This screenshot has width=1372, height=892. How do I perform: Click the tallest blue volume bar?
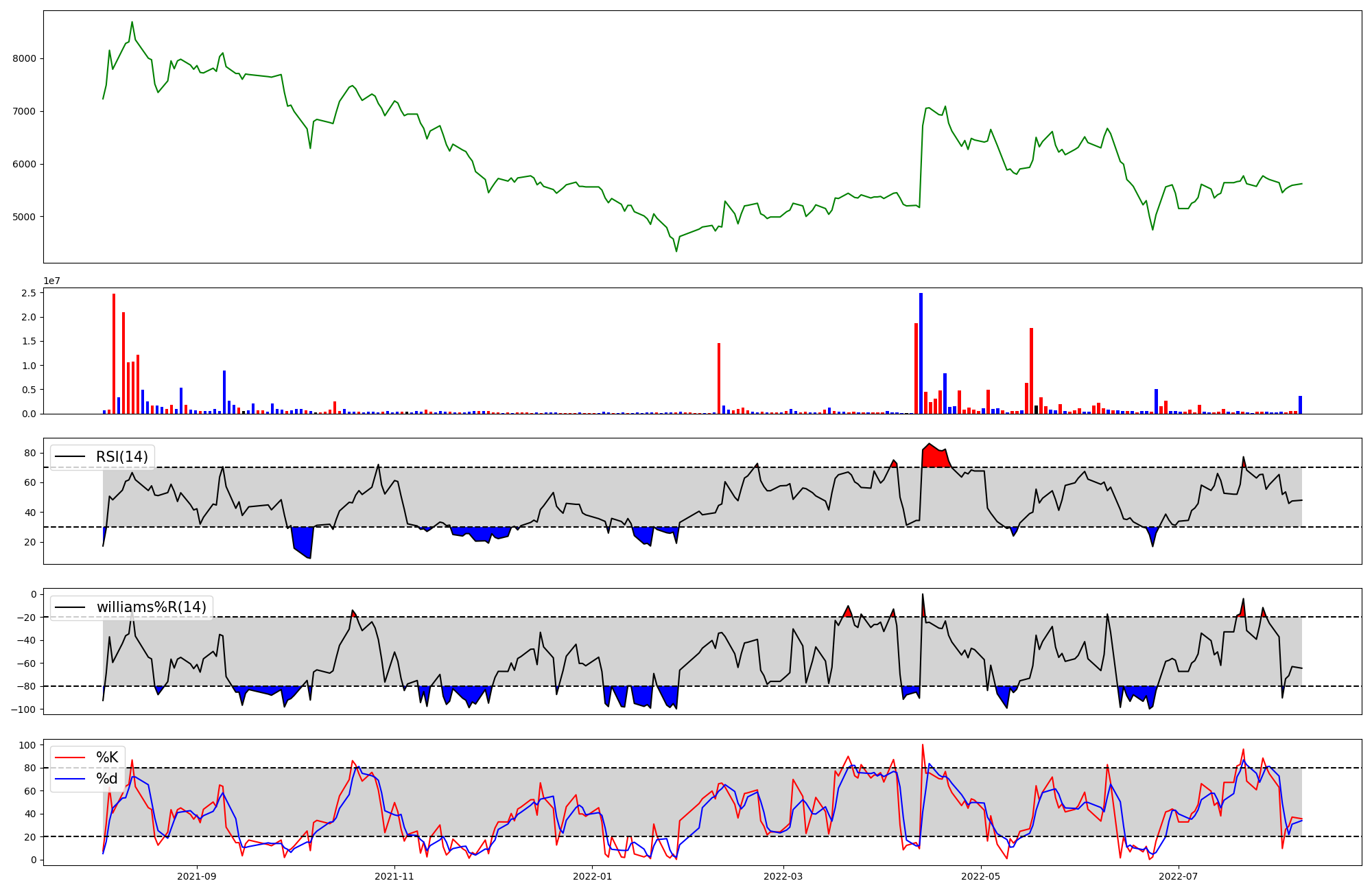(x=921, y=353)
